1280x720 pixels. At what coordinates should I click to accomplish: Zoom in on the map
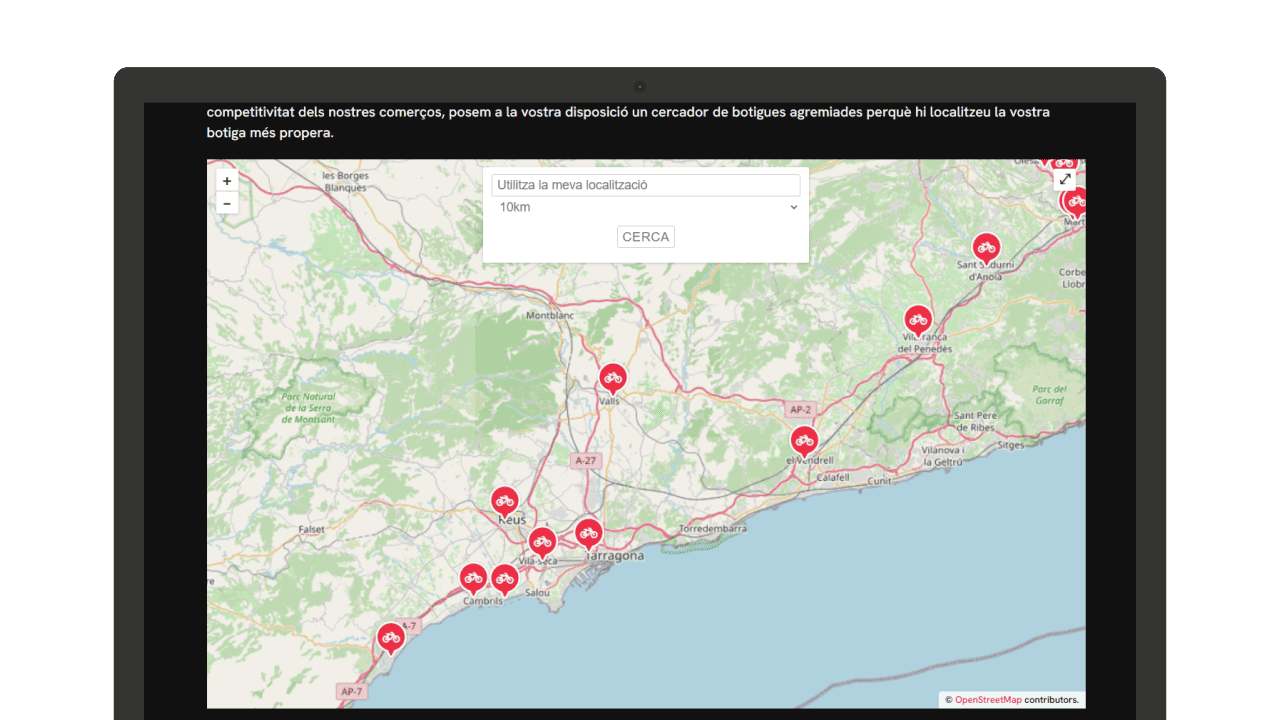[227, 181]
